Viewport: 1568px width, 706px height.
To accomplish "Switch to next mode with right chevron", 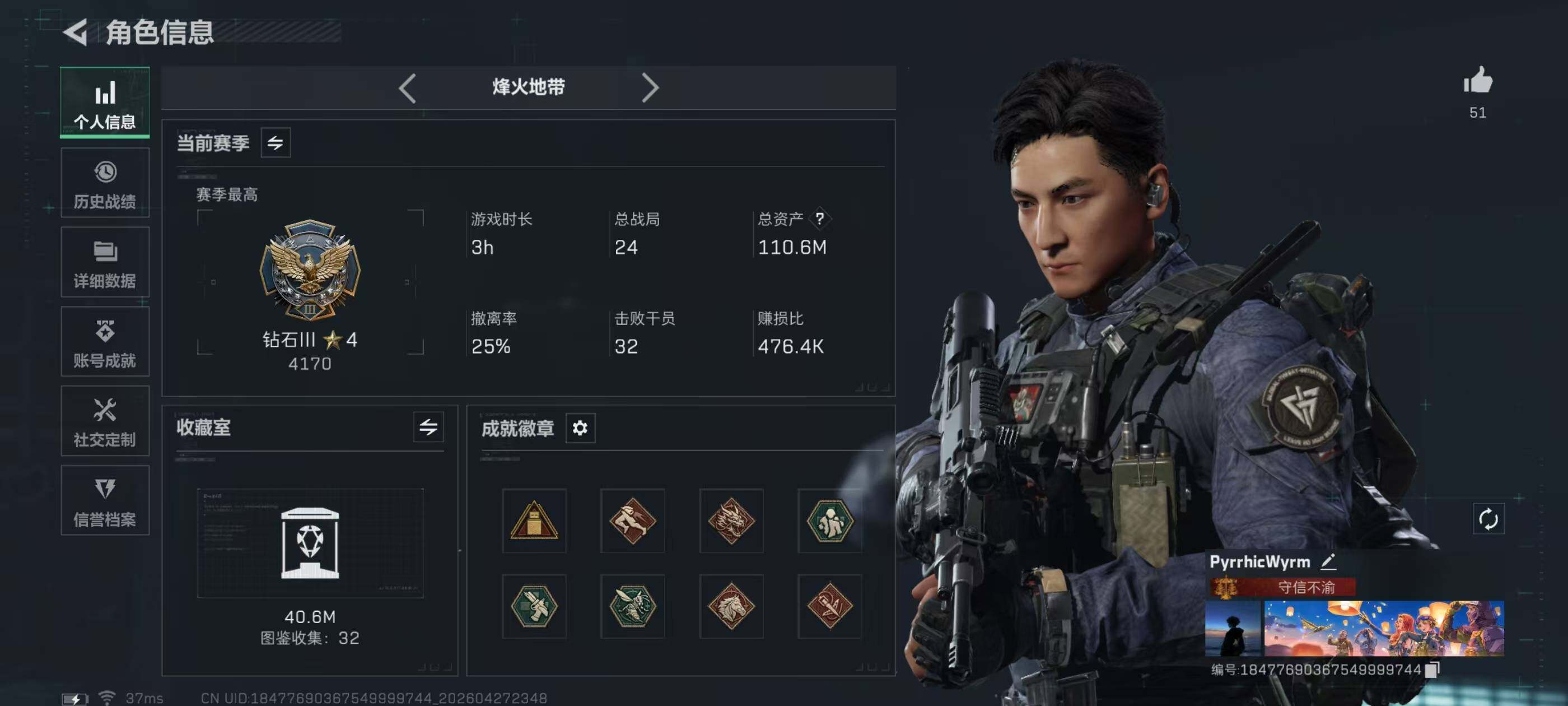I will 650,89.
